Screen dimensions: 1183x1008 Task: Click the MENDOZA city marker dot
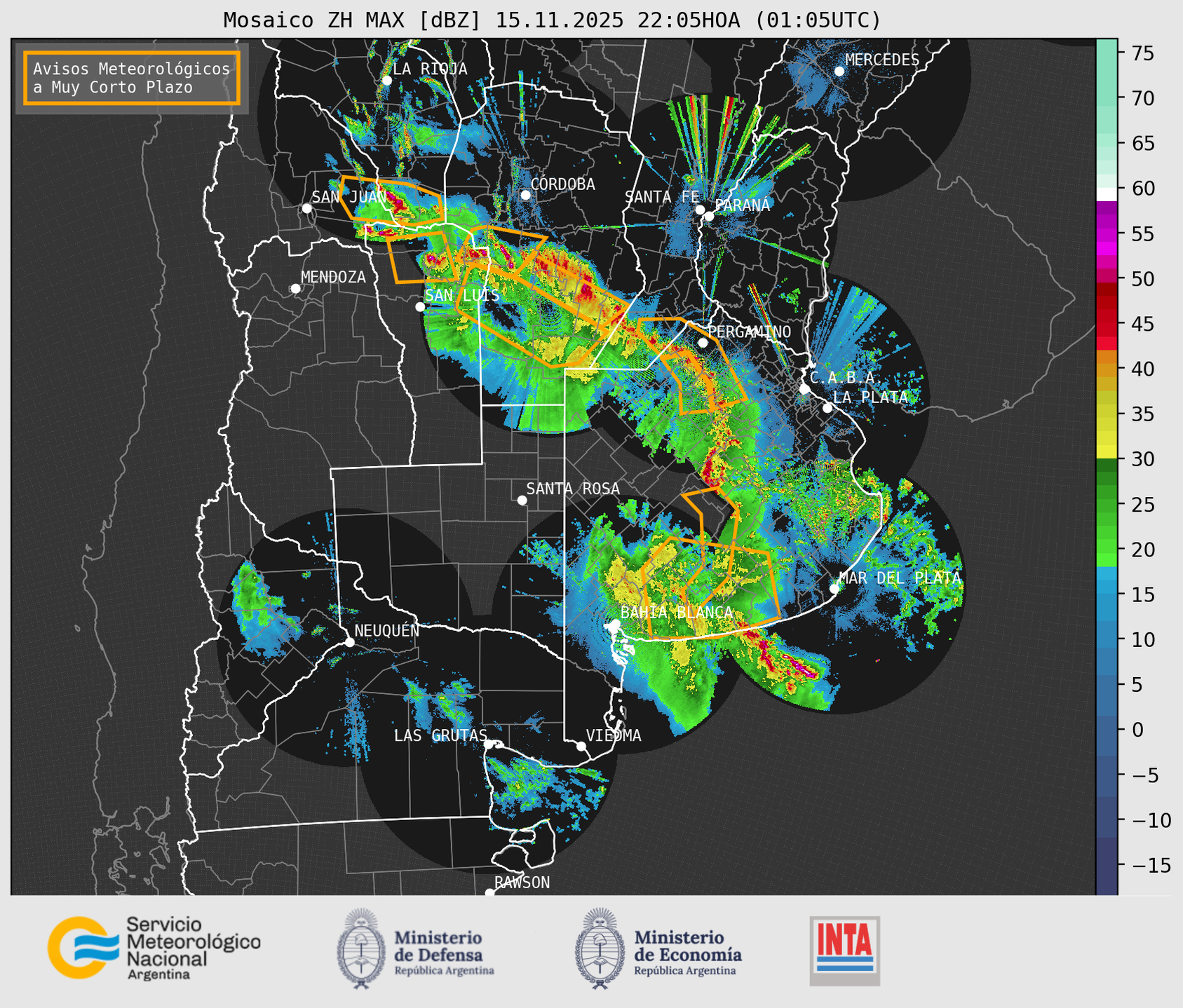[295, 289]
